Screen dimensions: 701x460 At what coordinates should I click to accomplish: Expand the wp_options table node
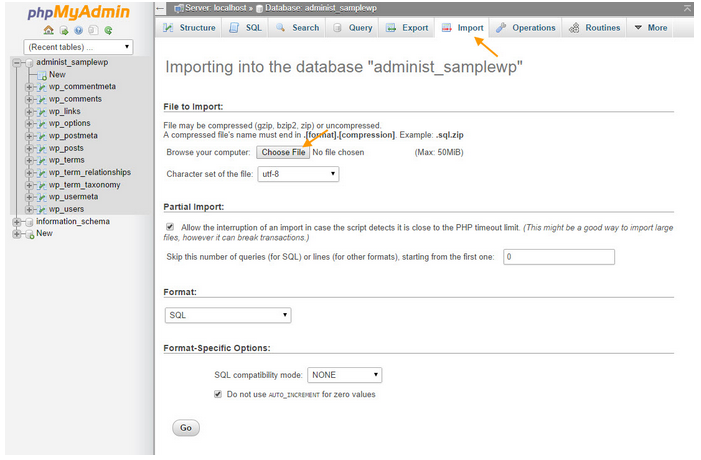pos(30,124)
